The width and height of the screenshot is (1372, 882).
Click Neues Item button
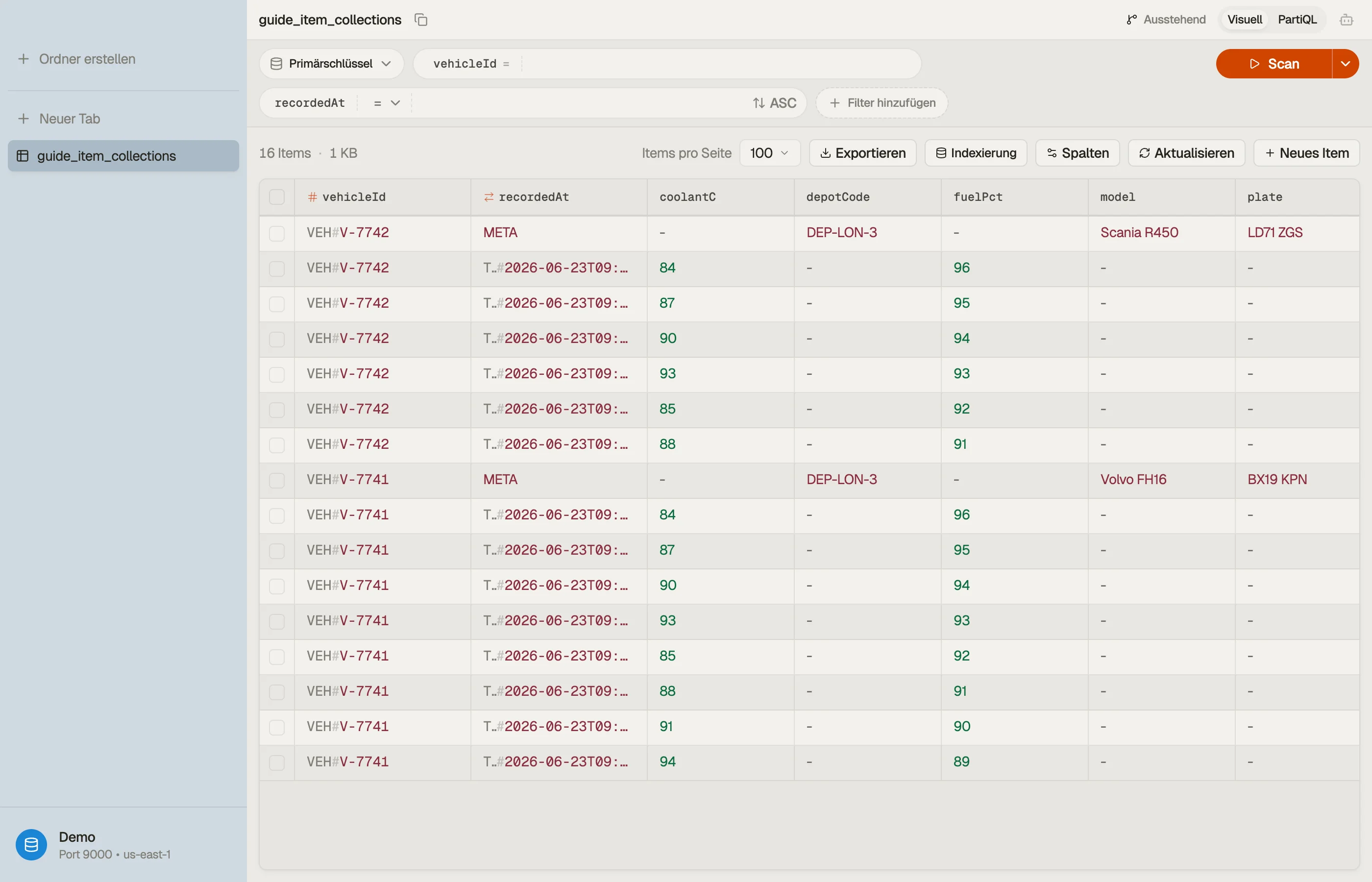click(x=1306, y=153)
